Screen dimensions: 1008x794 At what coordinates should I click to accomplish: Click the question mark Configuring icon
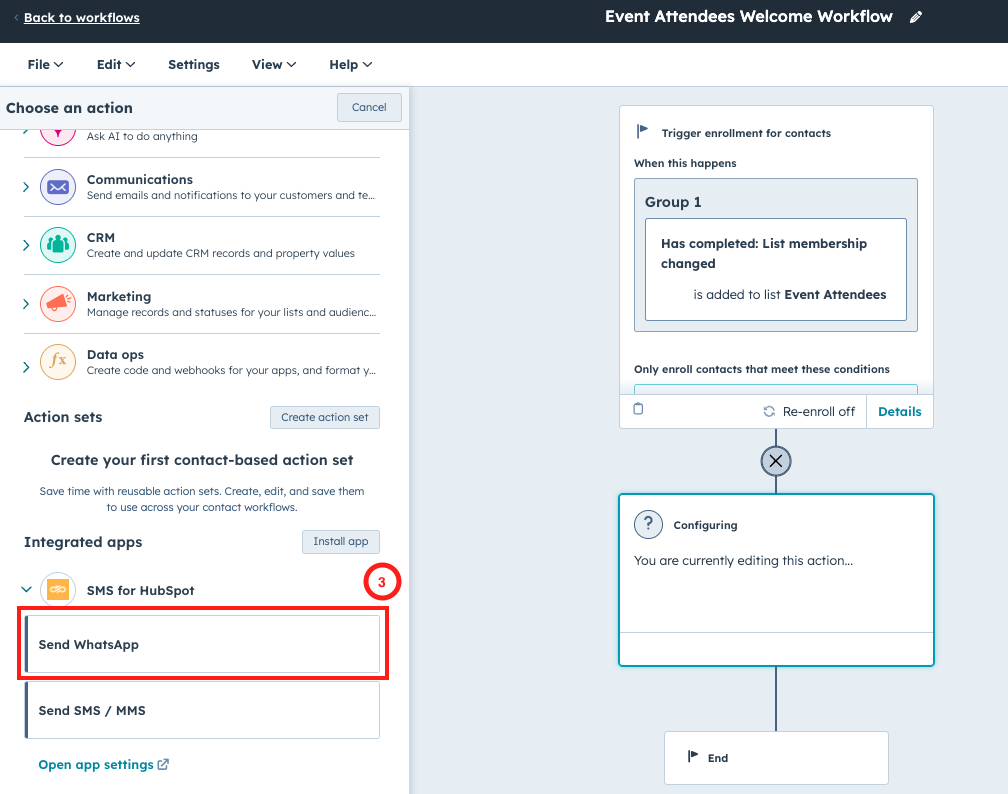point(648,525)
